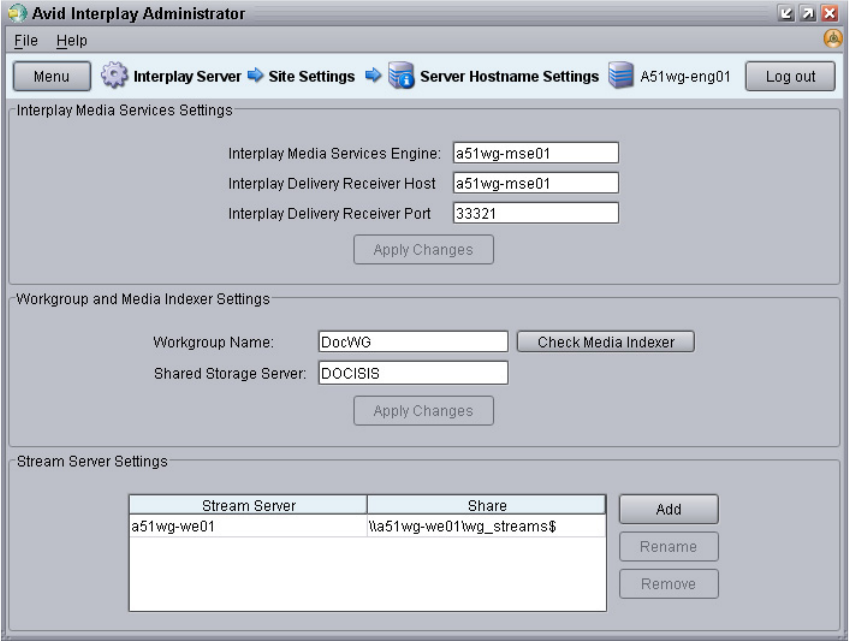Screen dimensions: 849x641
Task: Click the A51wg-eng01 server stack icon
Action: [621, 75]
